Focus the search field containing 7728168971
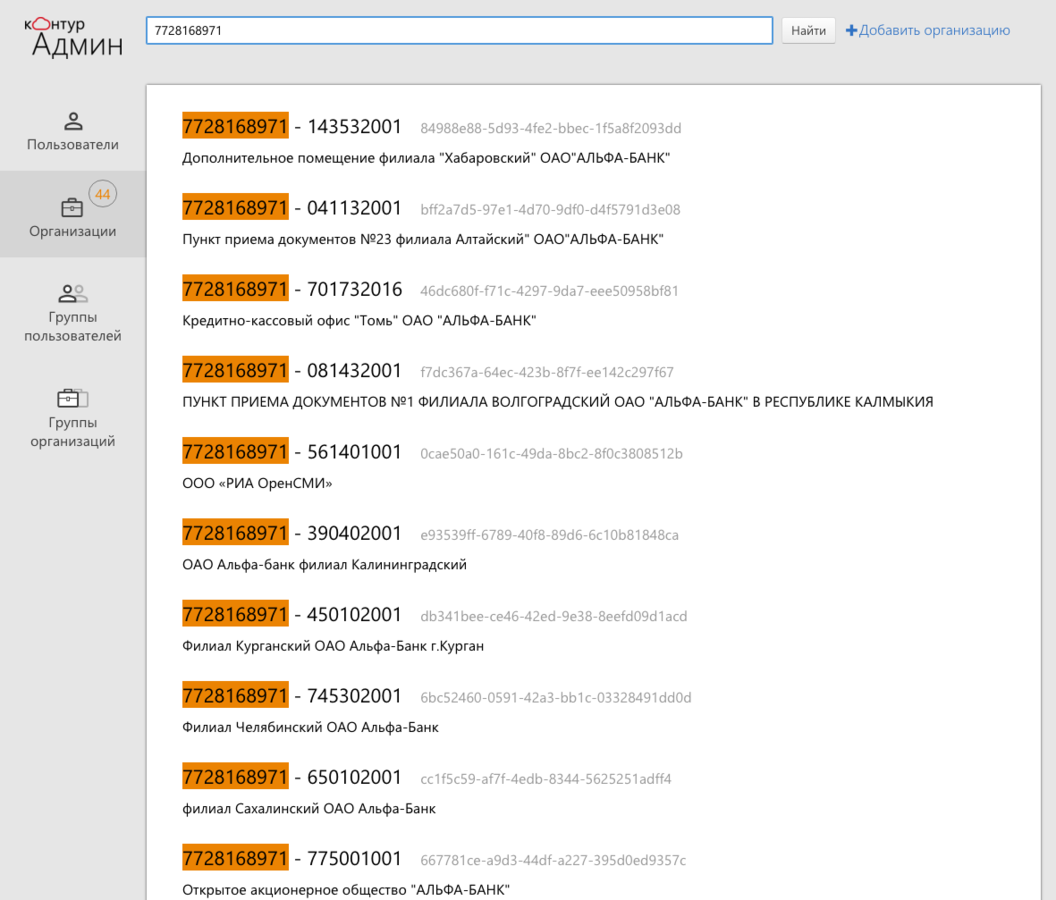The height and width of the screenshot is (900, 1056). pyautogui.click(x=459, y=30)
